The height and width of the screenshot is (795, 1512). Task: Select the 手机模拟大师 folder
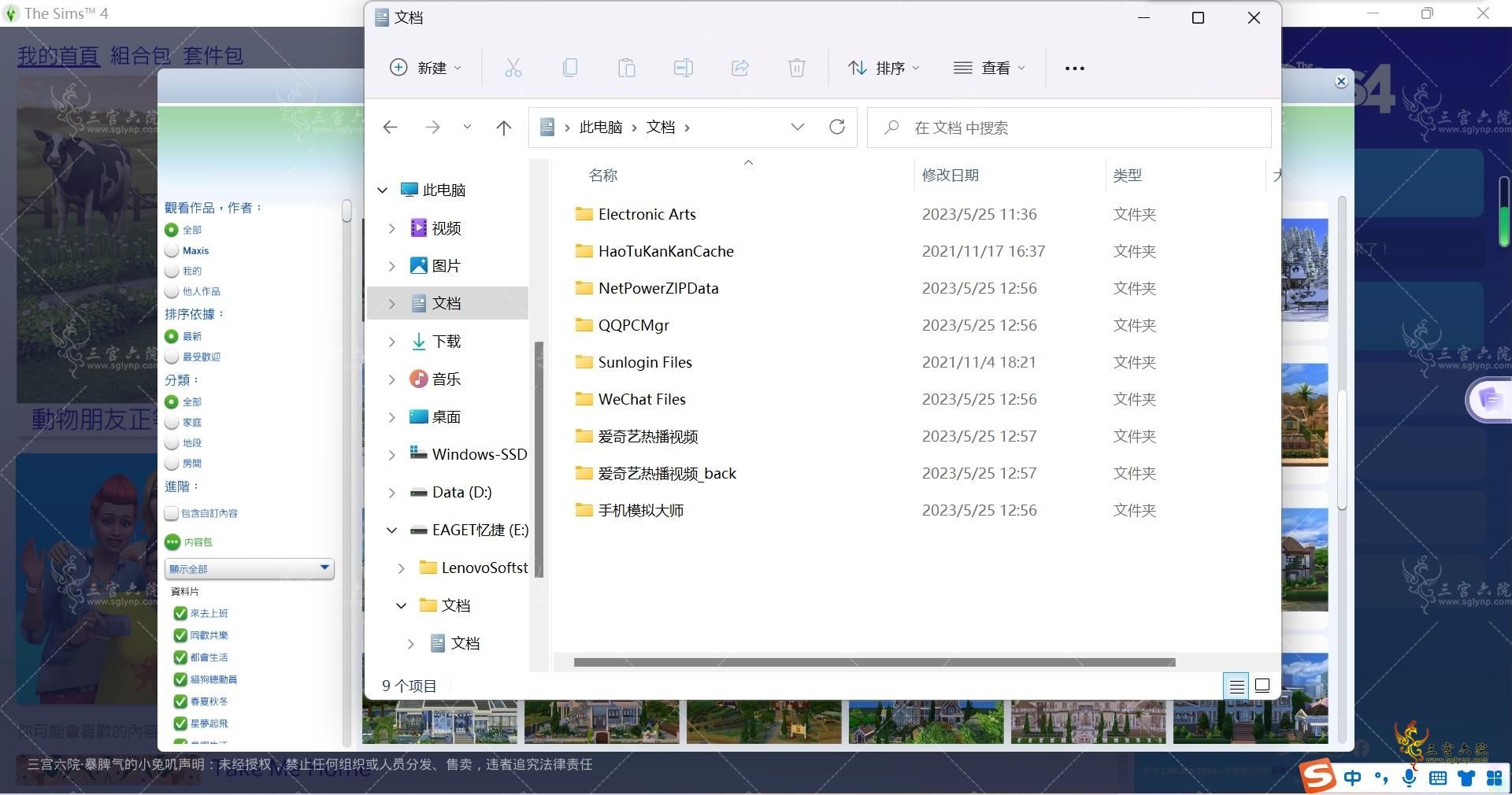click(640, 510)
